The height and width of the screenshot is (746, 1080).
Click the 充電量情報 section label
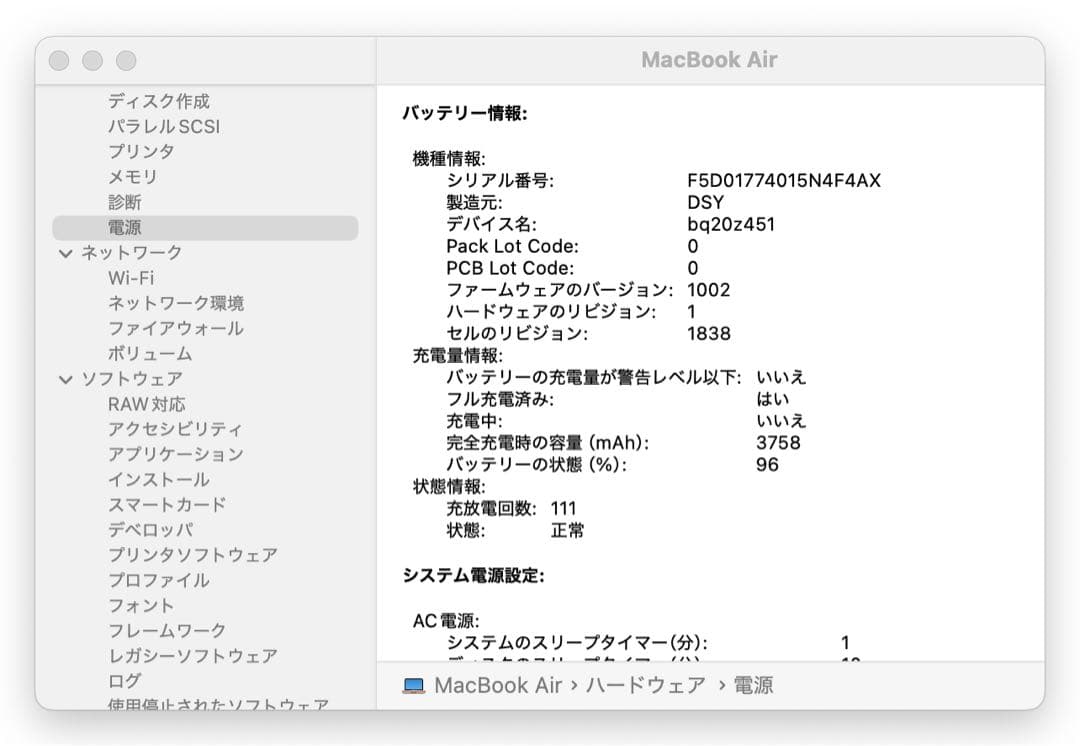point(458,356)
